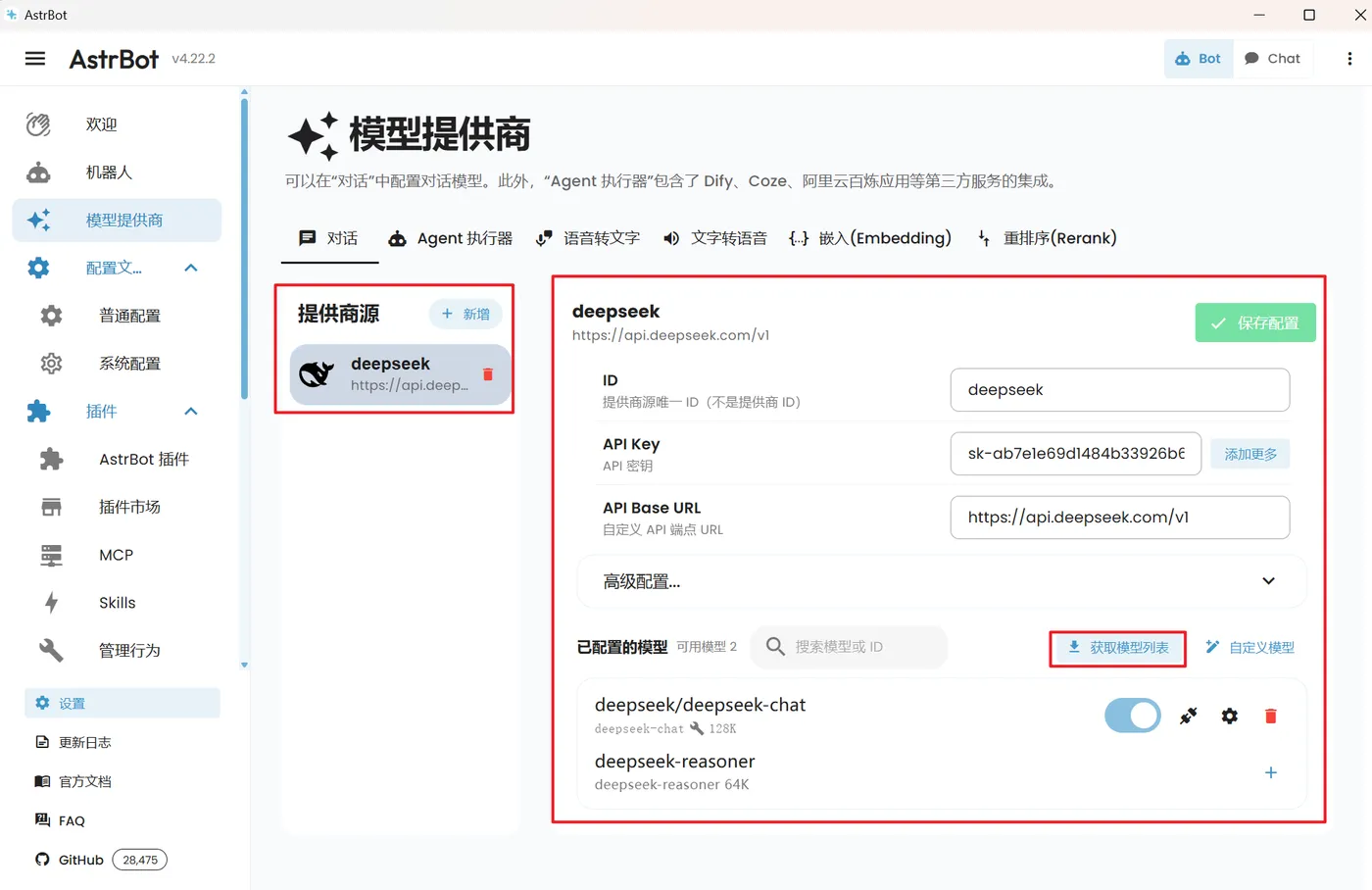Select the Agent 执行器 tab
The width and height of the screenshot is (1372, 890).
(x=451, y=238)
